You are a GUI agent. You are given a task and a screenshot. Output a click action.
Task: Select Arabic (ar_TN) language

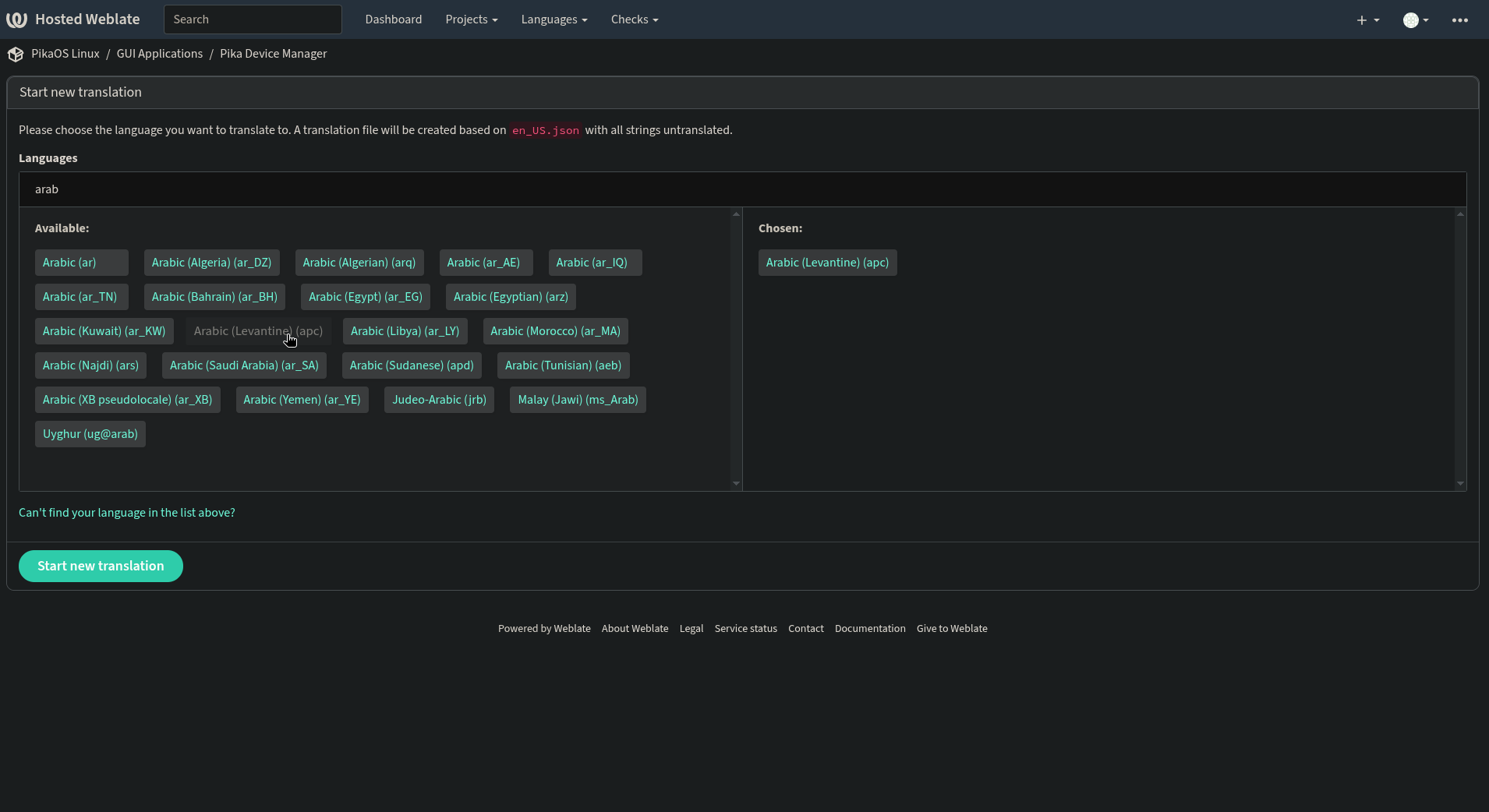pyautogui.click(x=82, y=297)
